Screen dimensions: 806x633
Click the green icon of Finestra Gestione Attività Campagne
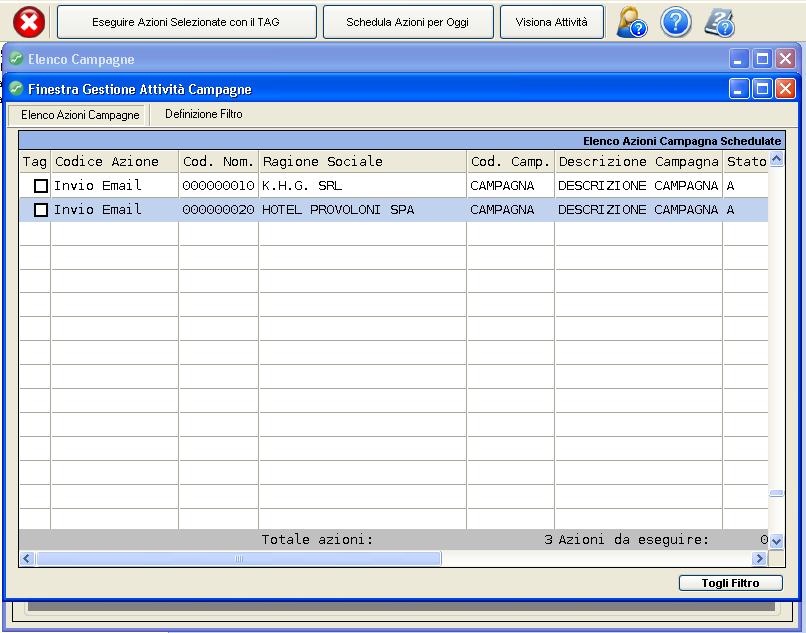[16, 88]
